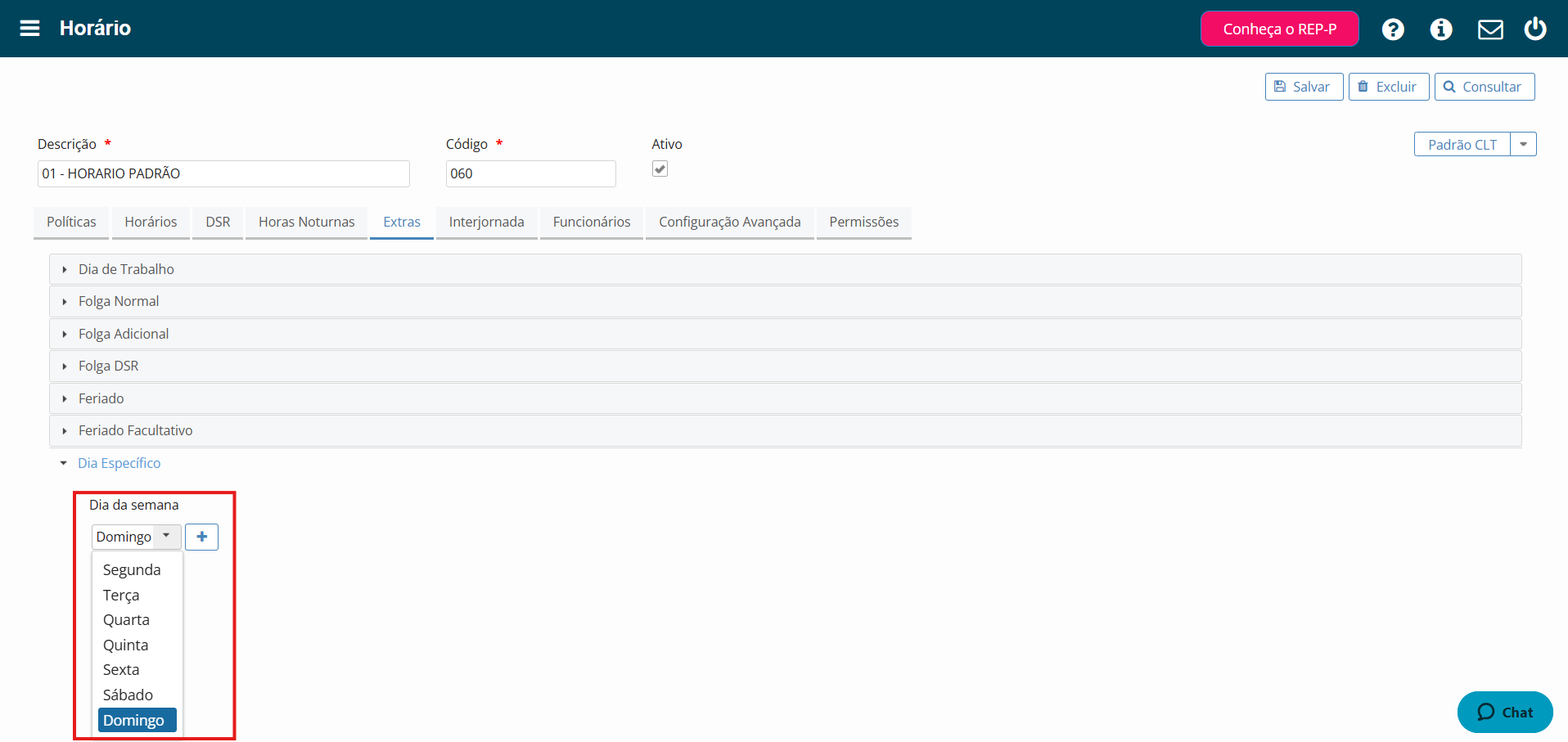Toggle the Ativo checkbox

point(660,169)
